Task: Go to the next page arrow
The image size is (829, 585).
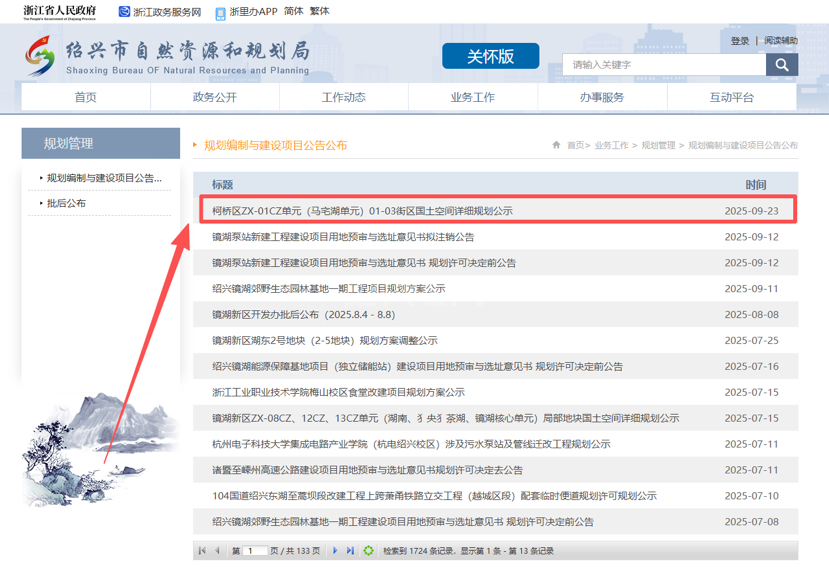Action: pyautogui.click(x=335, y=551)
